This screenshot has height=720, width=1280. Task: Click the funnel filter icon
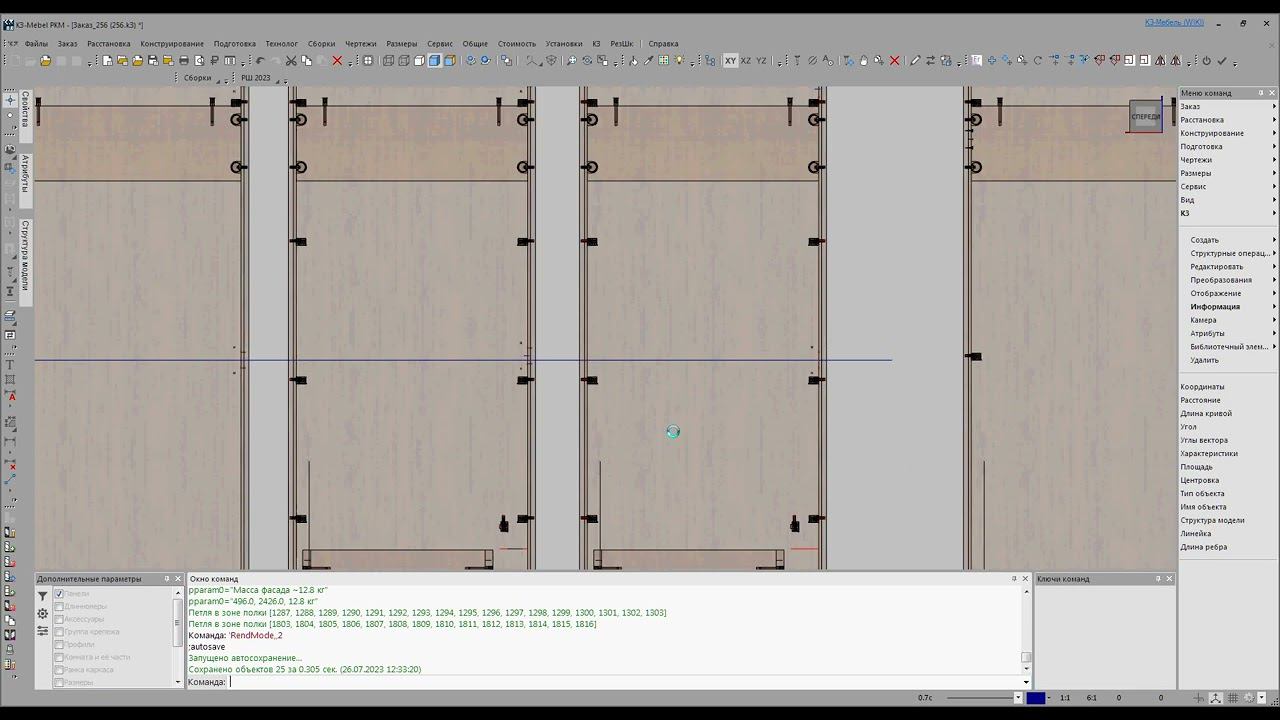coord(43,596)
